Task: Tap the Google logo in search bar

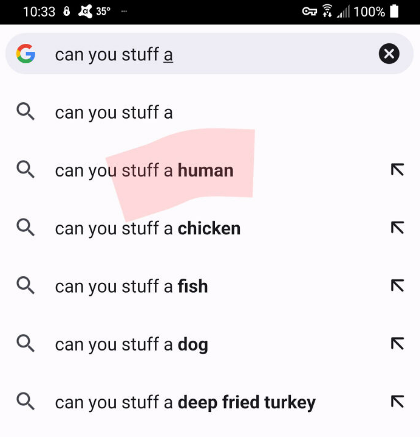Action: click(x=26, y=54)
